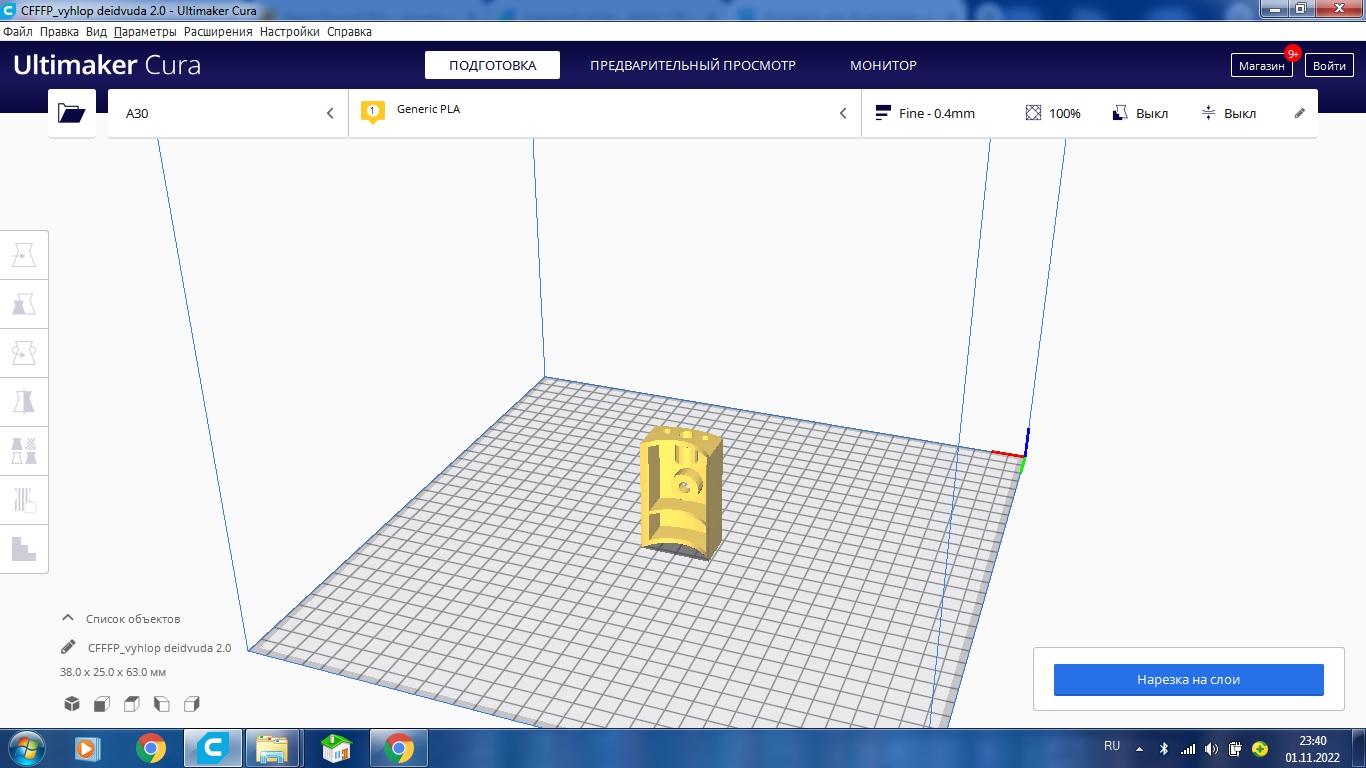Image resolution: width=1366 pixels, height=768 pixels.
Task: Select the Move tool in left toolbar
Action: click(x=24, y=256)
